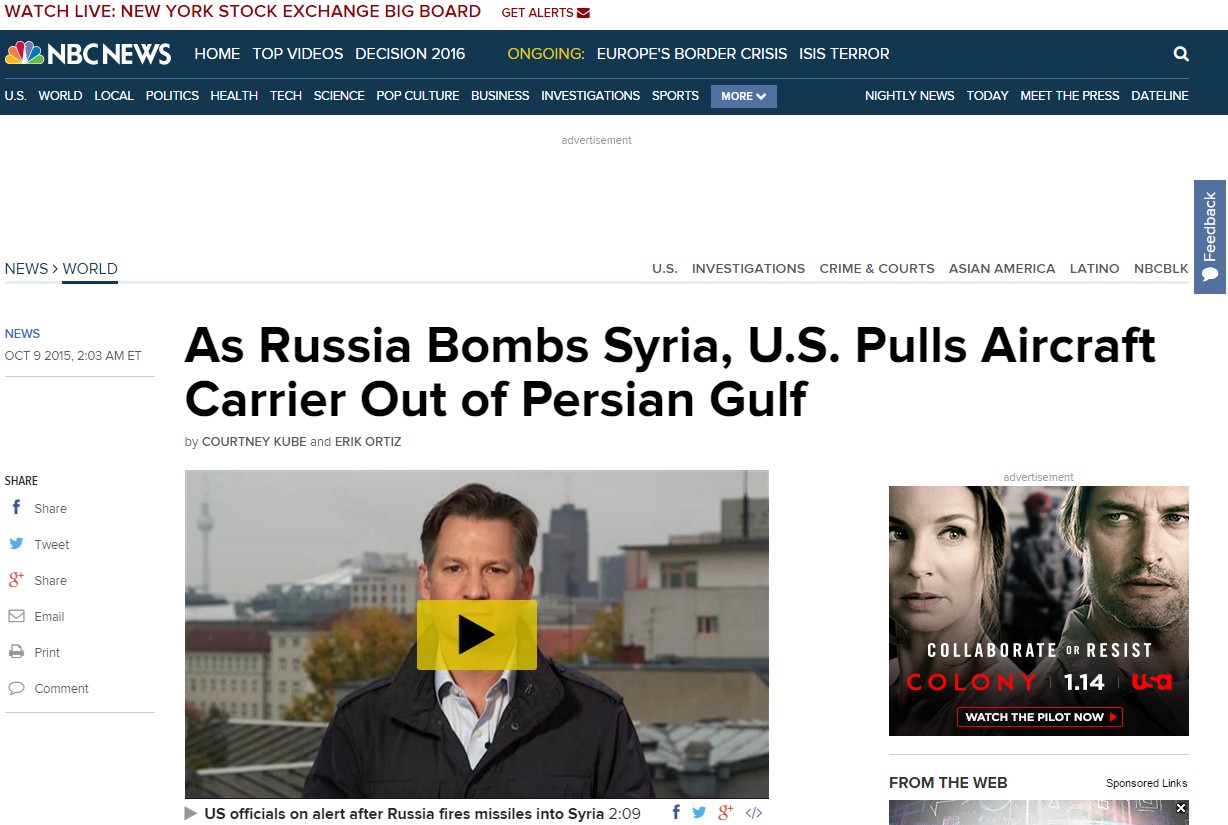
Task: Click the GET ALERTS link text
Action: tap(537, 13)
